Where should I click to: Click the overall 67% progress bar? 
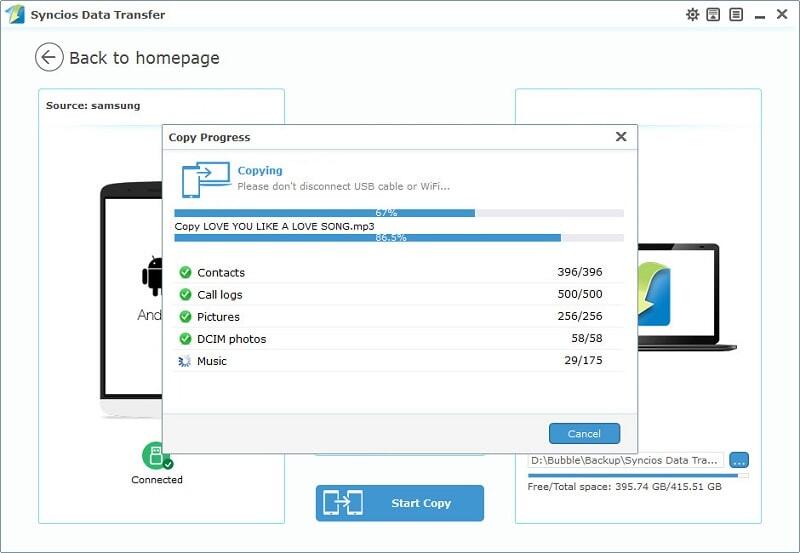(398, 213)
